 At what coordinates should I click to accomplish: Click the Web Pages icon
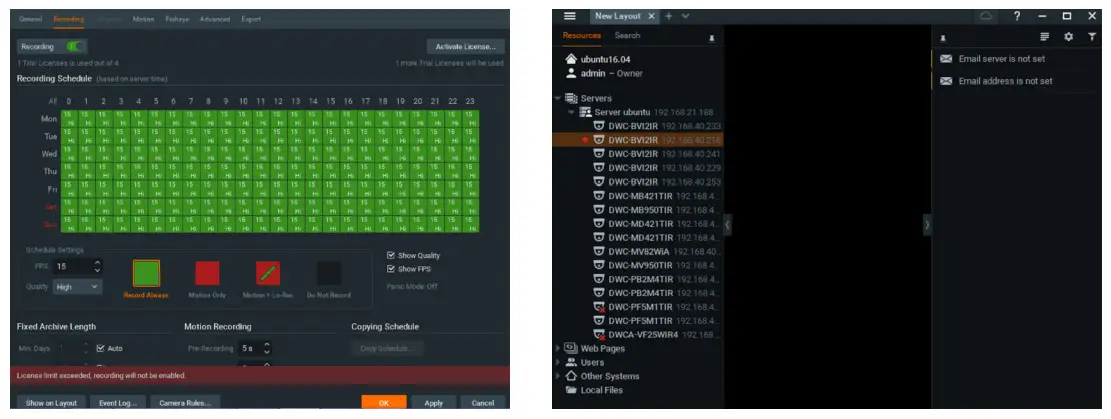tap(571, 348)
